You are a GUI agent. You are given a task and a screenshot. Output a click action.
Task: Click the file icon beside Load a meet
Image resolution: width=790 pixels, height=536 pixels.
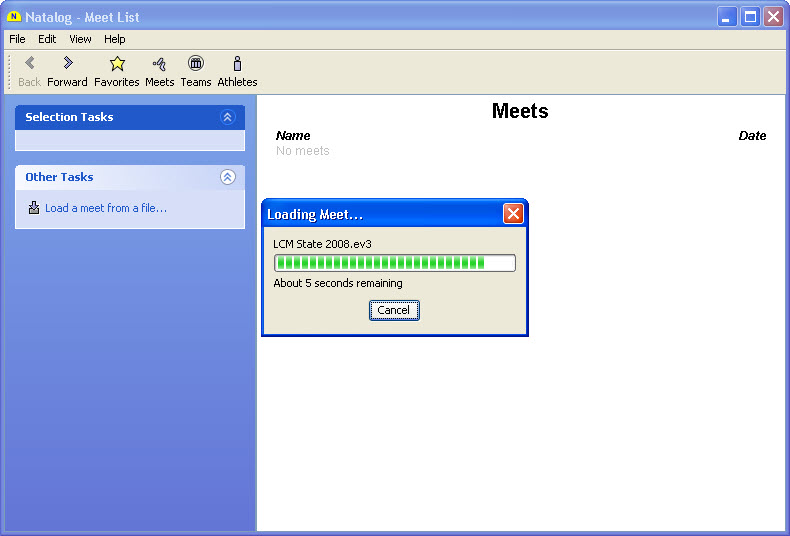click(x=34, y=208)
